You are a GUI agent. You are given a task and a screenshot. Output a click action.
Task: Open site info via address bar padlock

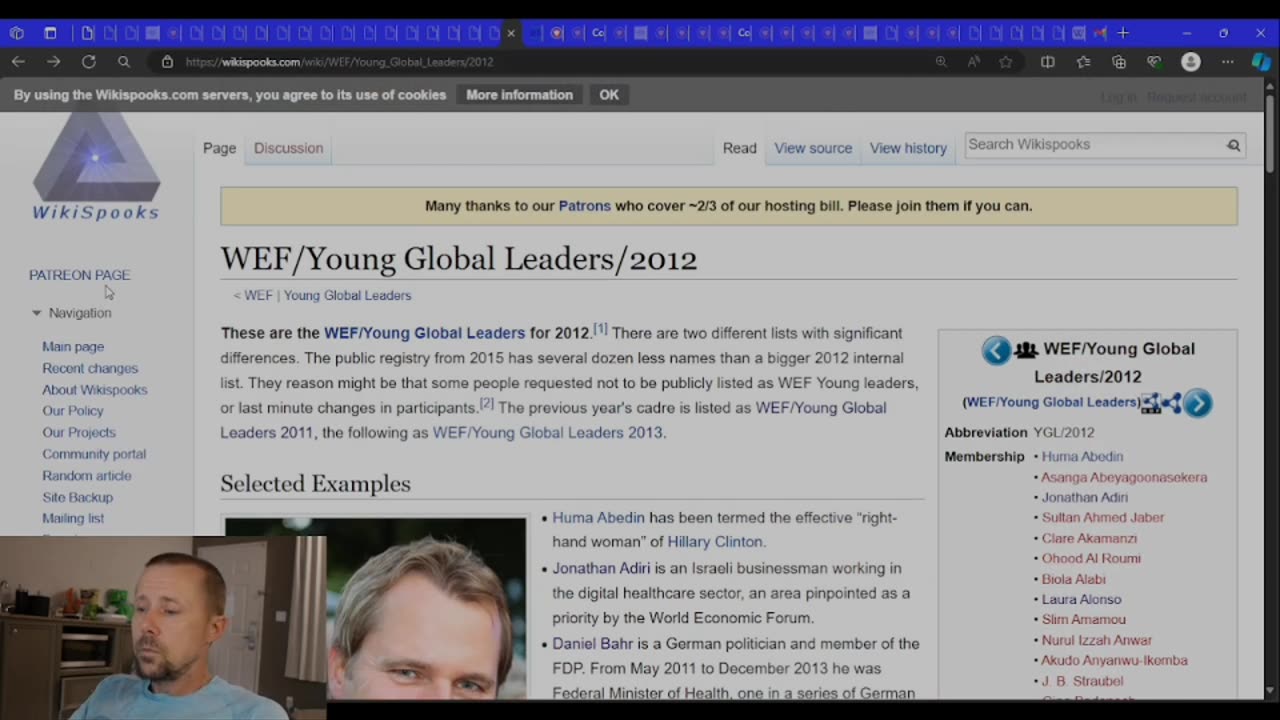[167, 61]
